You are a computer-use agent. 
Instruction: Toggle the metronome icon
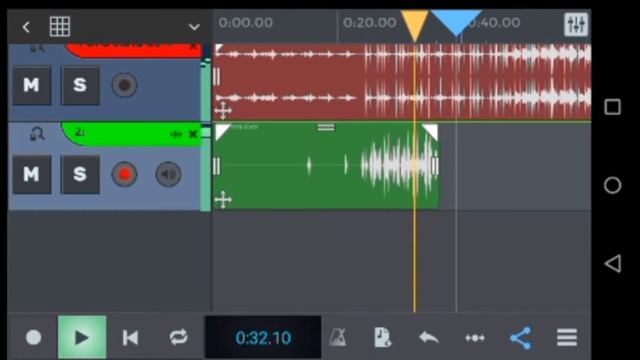tap(338, 338)
